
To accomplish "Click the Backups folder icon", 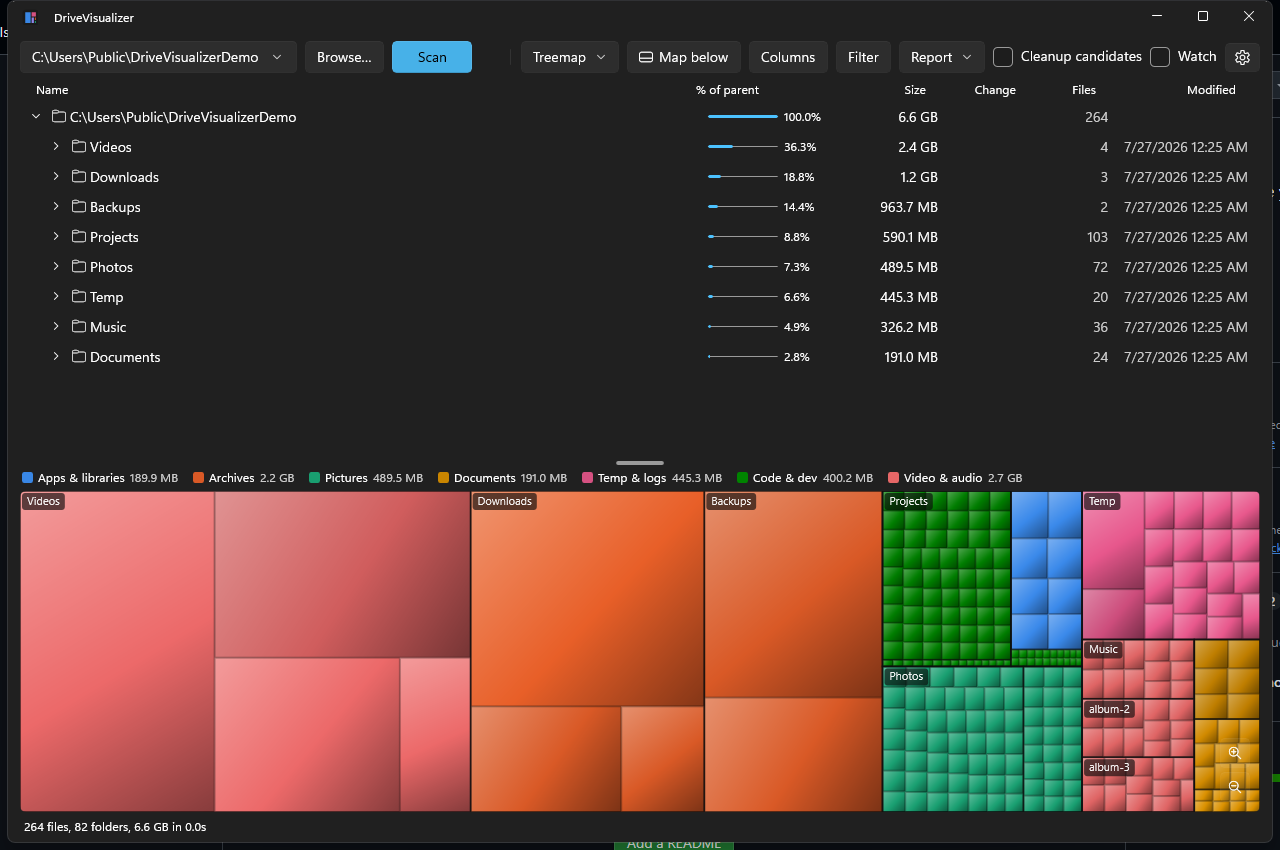I will 79,207.
